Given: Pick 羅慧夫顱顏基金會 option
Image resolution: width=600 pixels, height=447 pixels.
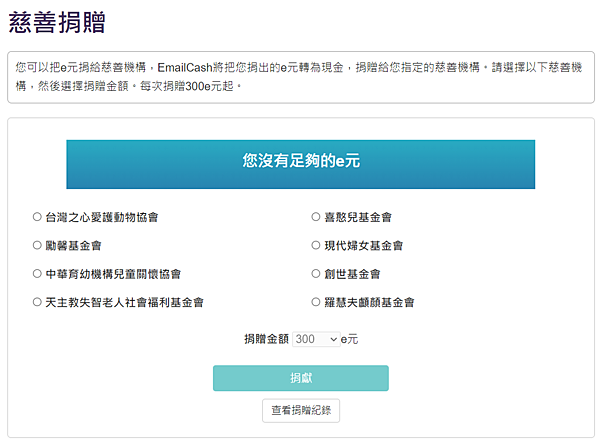Looking at the screenshot, I should [x=316, y=302].
